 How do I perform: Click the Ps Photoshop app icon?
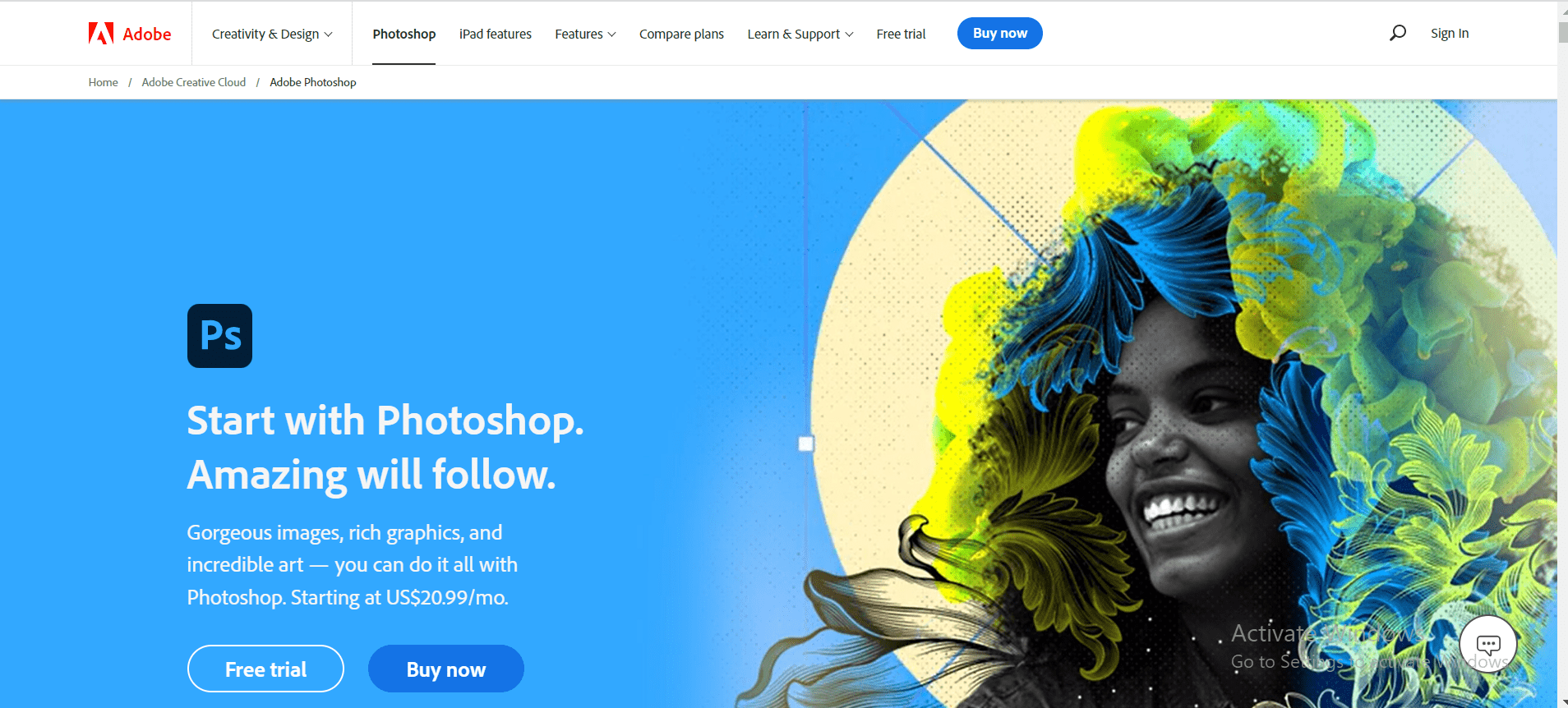(219, 336)
